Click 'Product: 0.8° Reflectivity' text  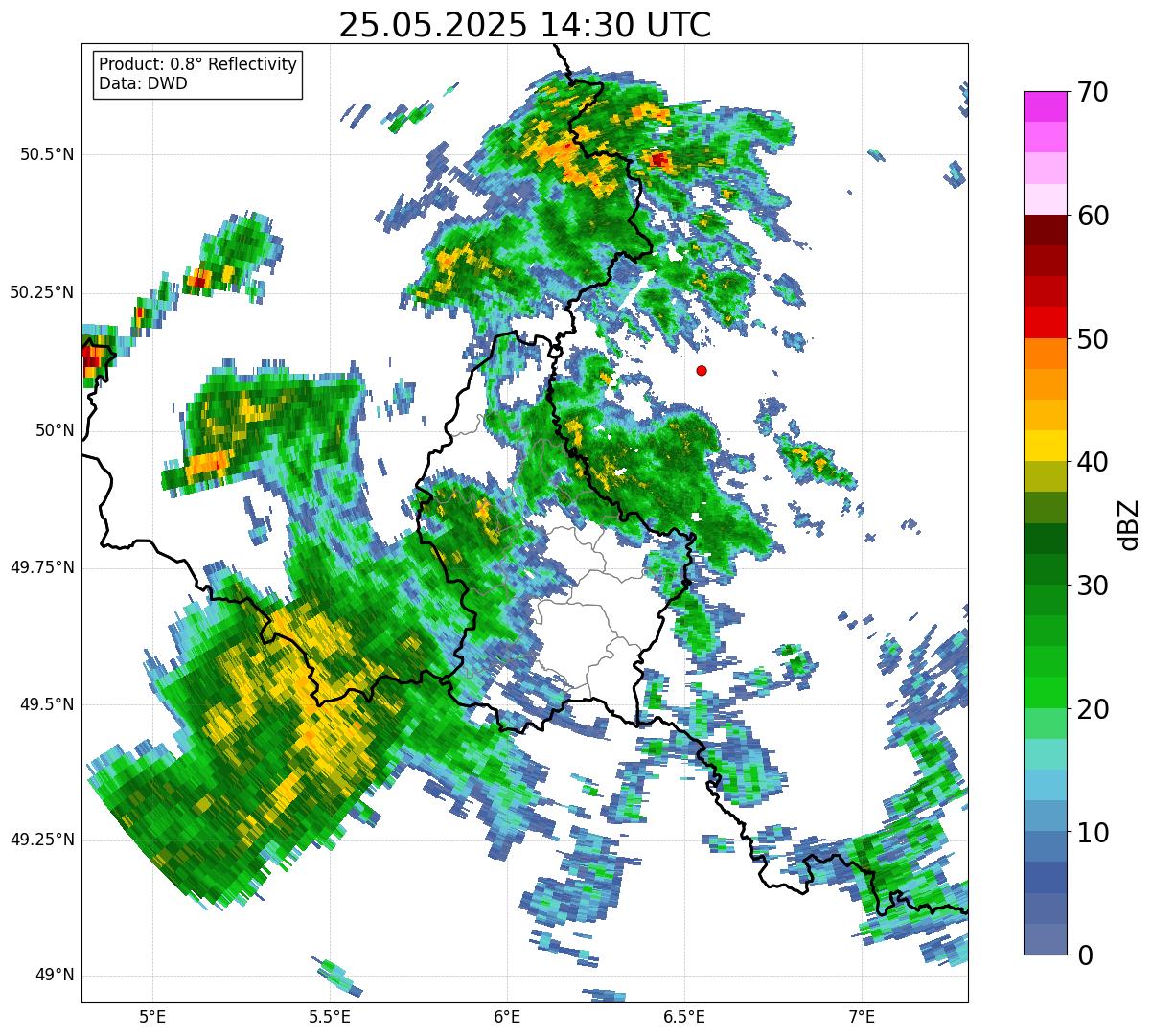click(198, 64)
